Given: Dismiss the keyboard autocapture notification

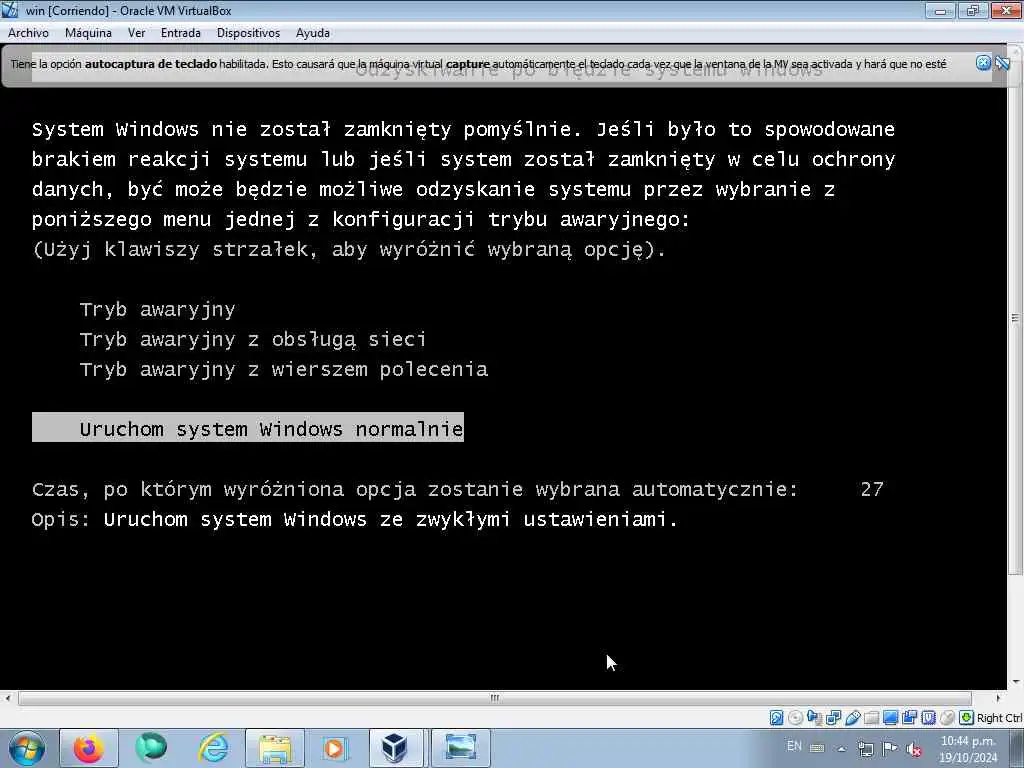Looking at the screenshot, I should pyautogui.click(x=984, y=63).
